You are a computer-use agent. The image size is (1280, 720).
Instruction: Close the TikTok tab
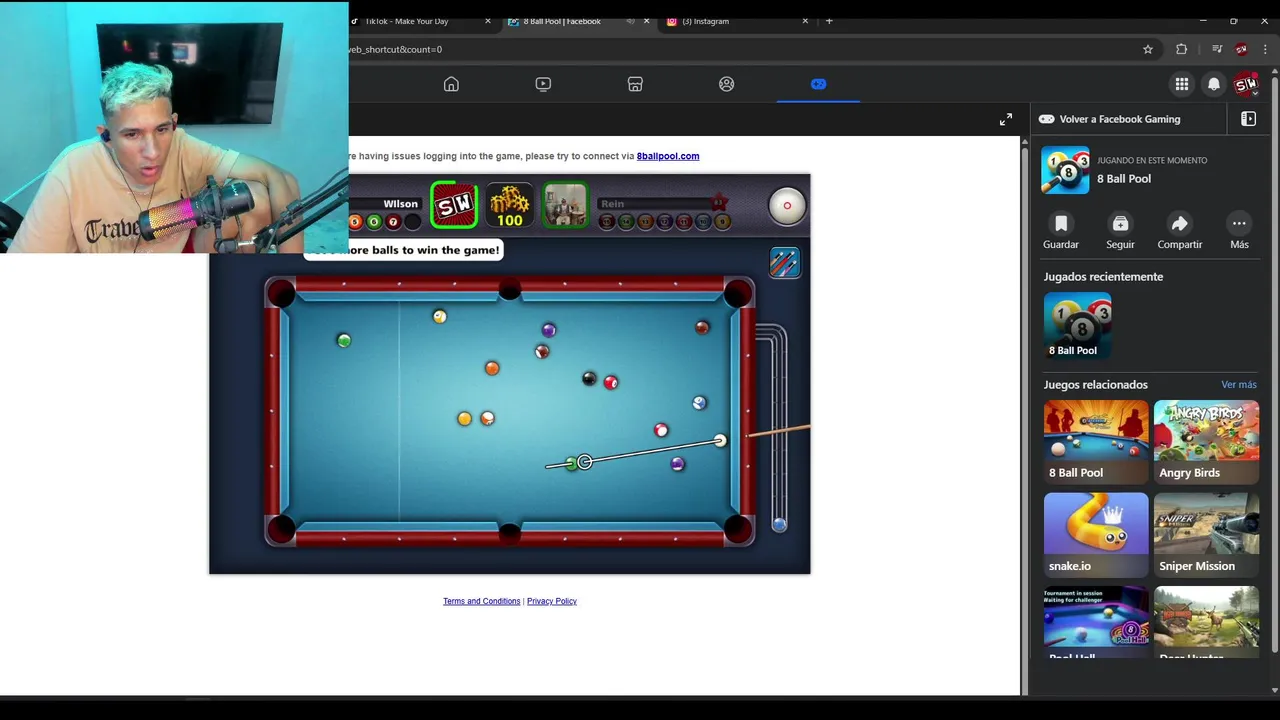tap(488, 21)
